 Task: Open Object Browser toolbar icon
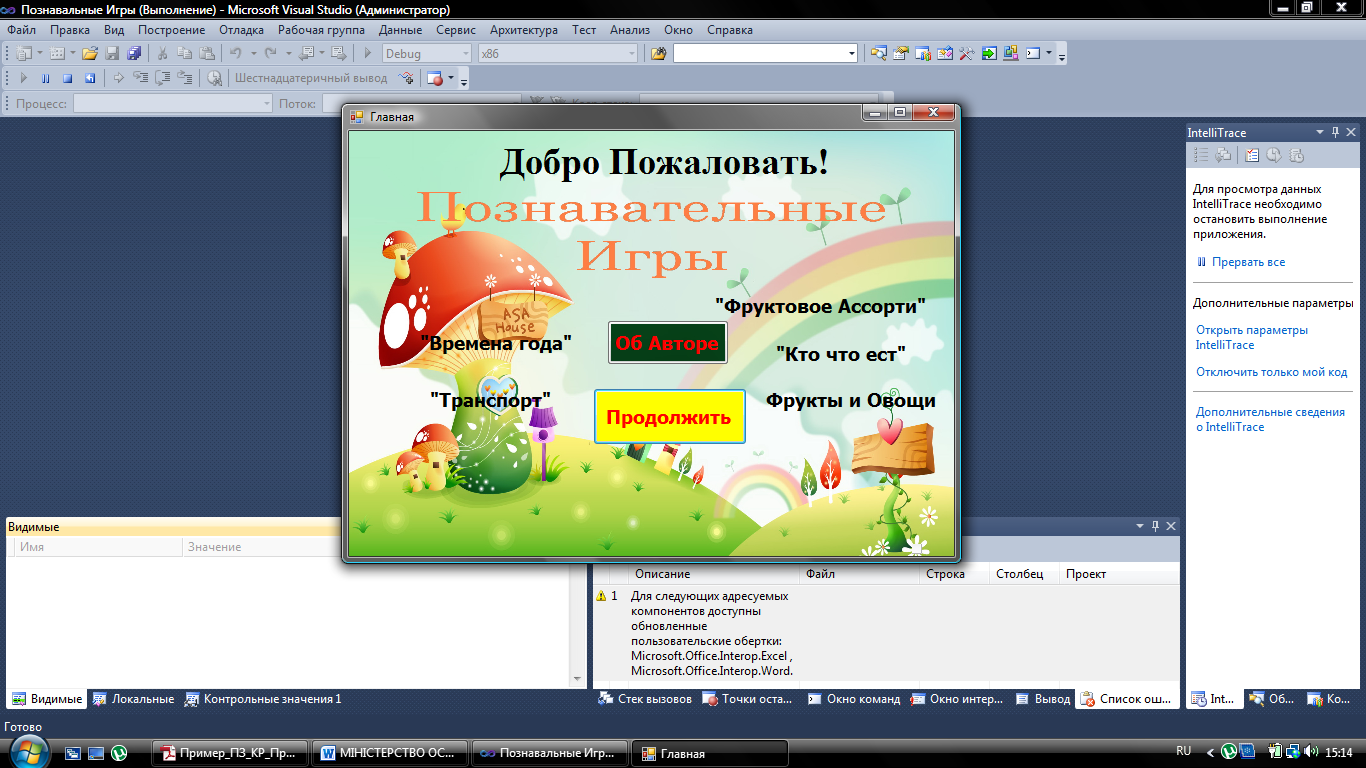click(945, 53)
